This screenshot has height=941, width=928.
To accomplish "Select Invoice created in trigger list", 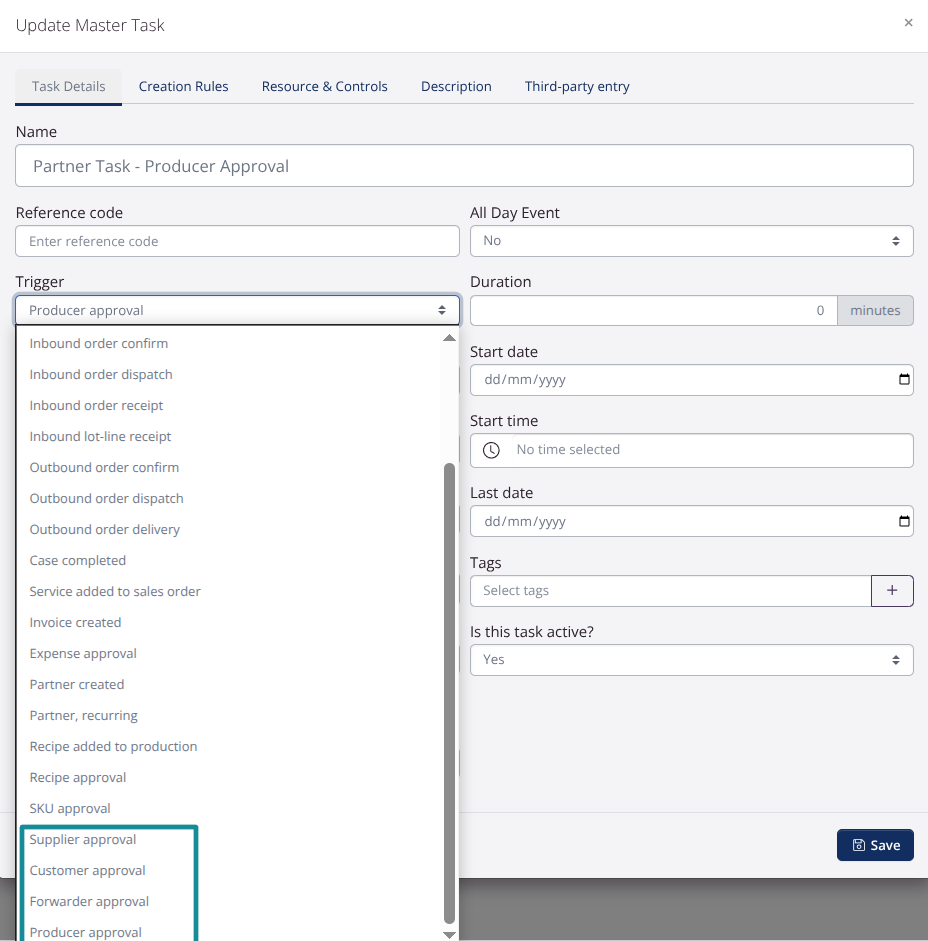I will coord(75,623).
